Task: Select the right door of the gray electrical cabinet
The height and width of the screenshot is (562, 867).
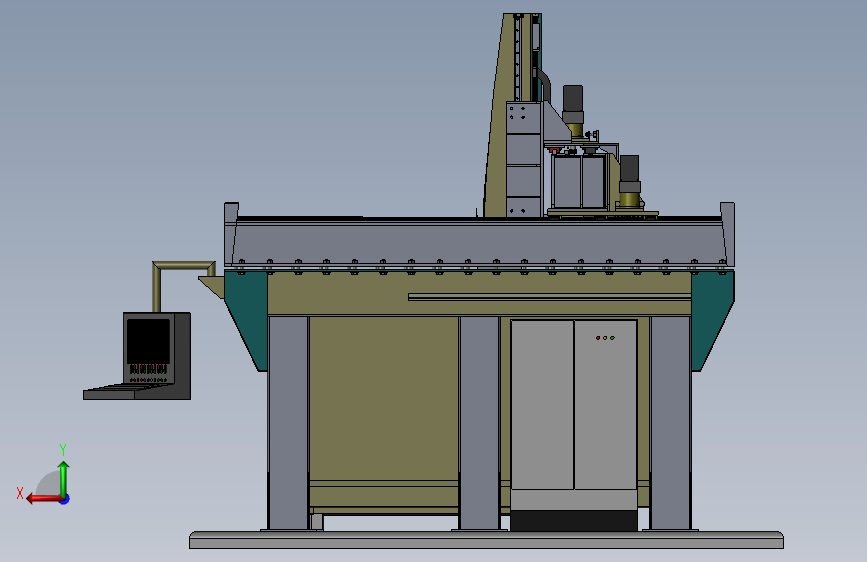Action: (605, 405)
